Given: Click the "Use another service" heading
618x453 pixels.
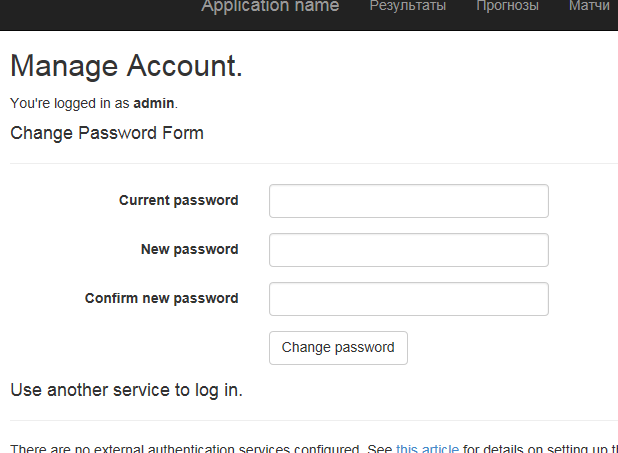Looking at the screenshot, I should (x=126, y=389).
